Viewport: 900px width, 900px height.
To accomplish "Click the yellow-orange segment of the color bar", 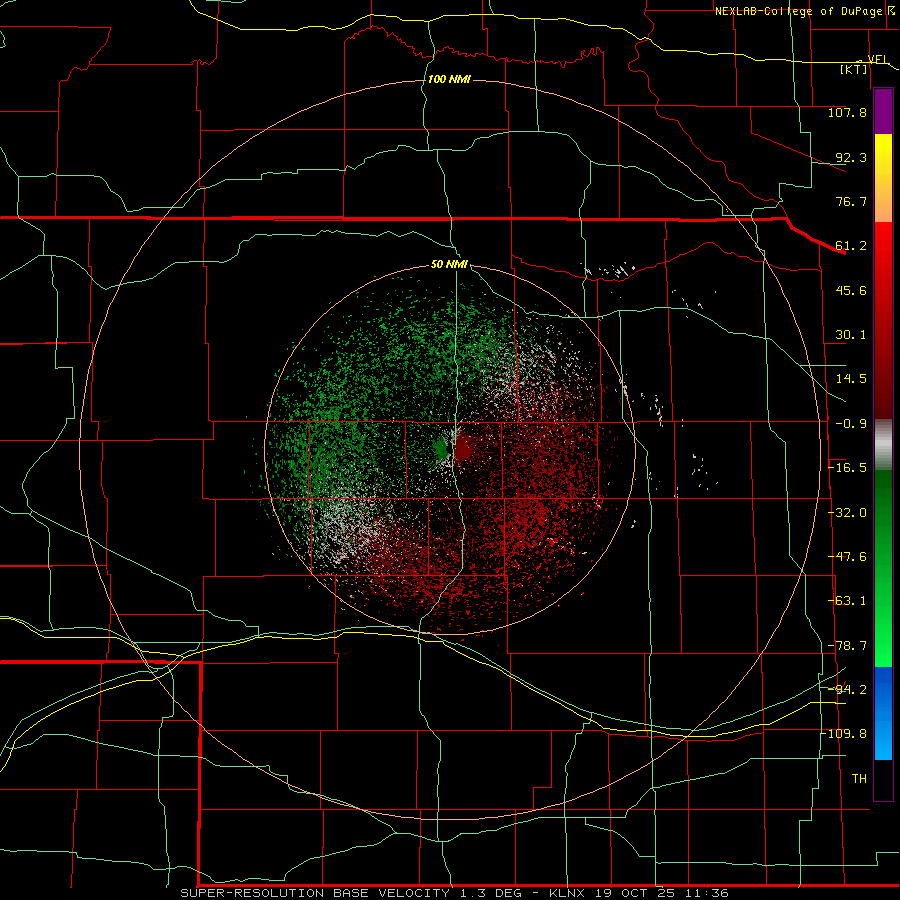I will click(883, 178).
